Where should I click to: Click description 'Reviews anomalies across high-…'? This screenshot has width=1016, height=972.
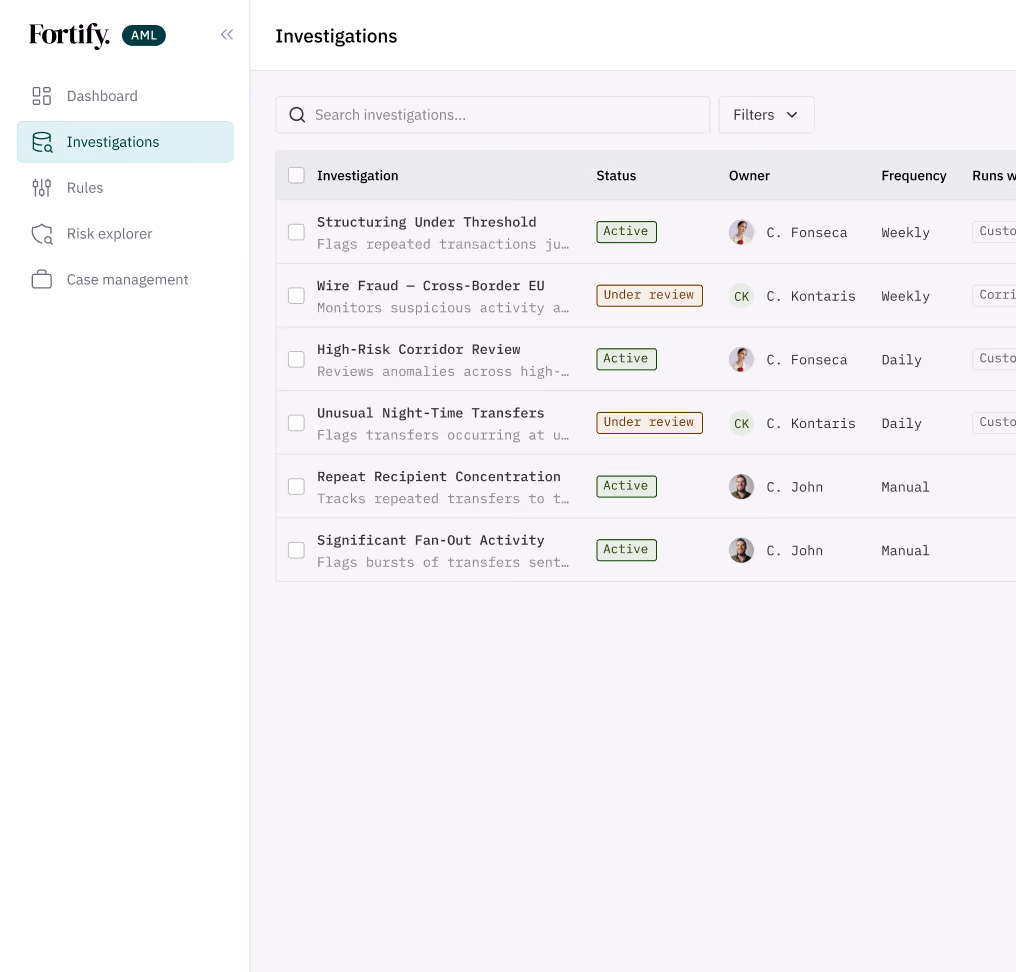click(x=443, y=371)
